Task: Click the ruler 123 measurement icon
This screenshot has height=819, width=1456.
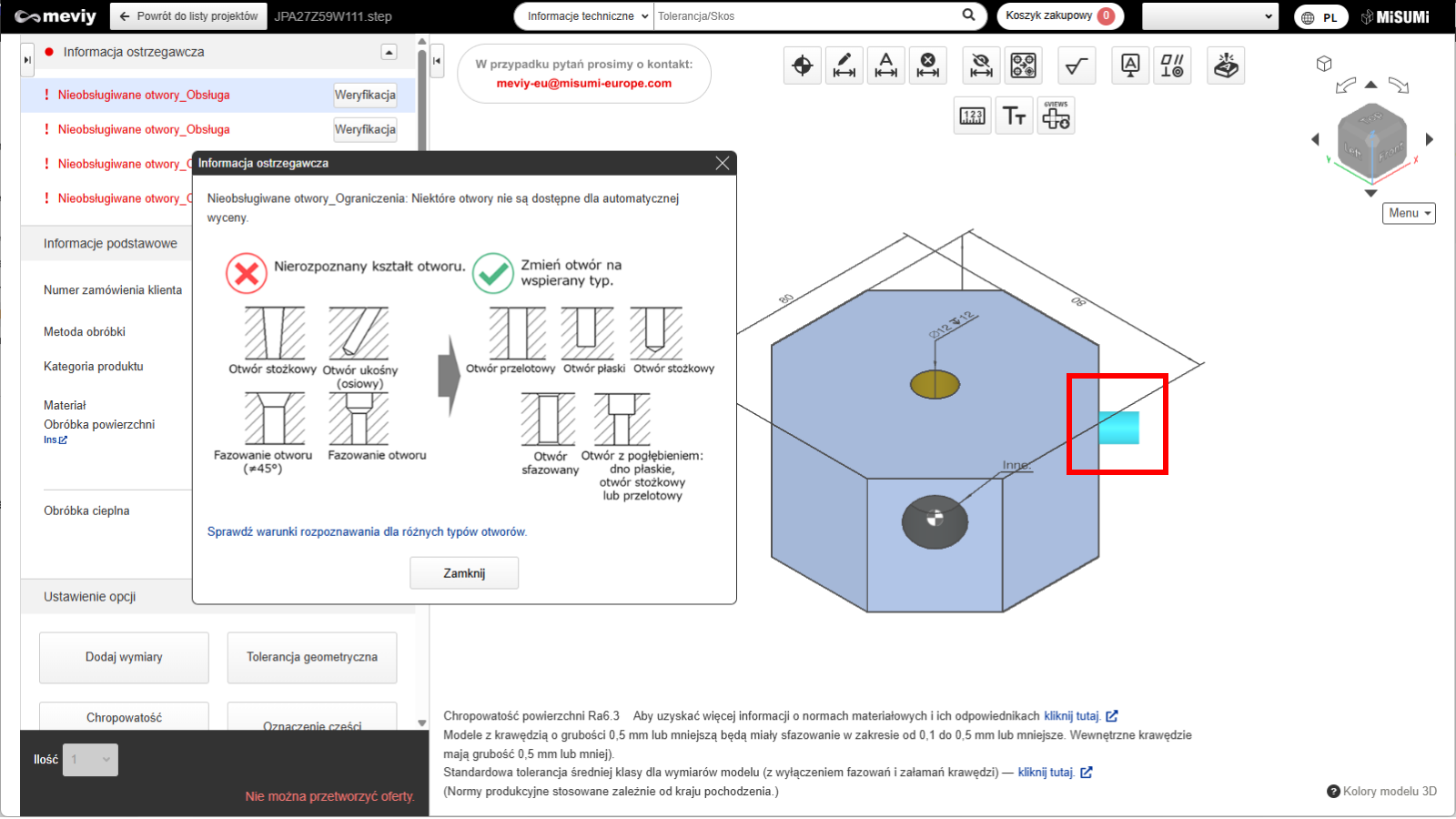Action: point(972,116)
